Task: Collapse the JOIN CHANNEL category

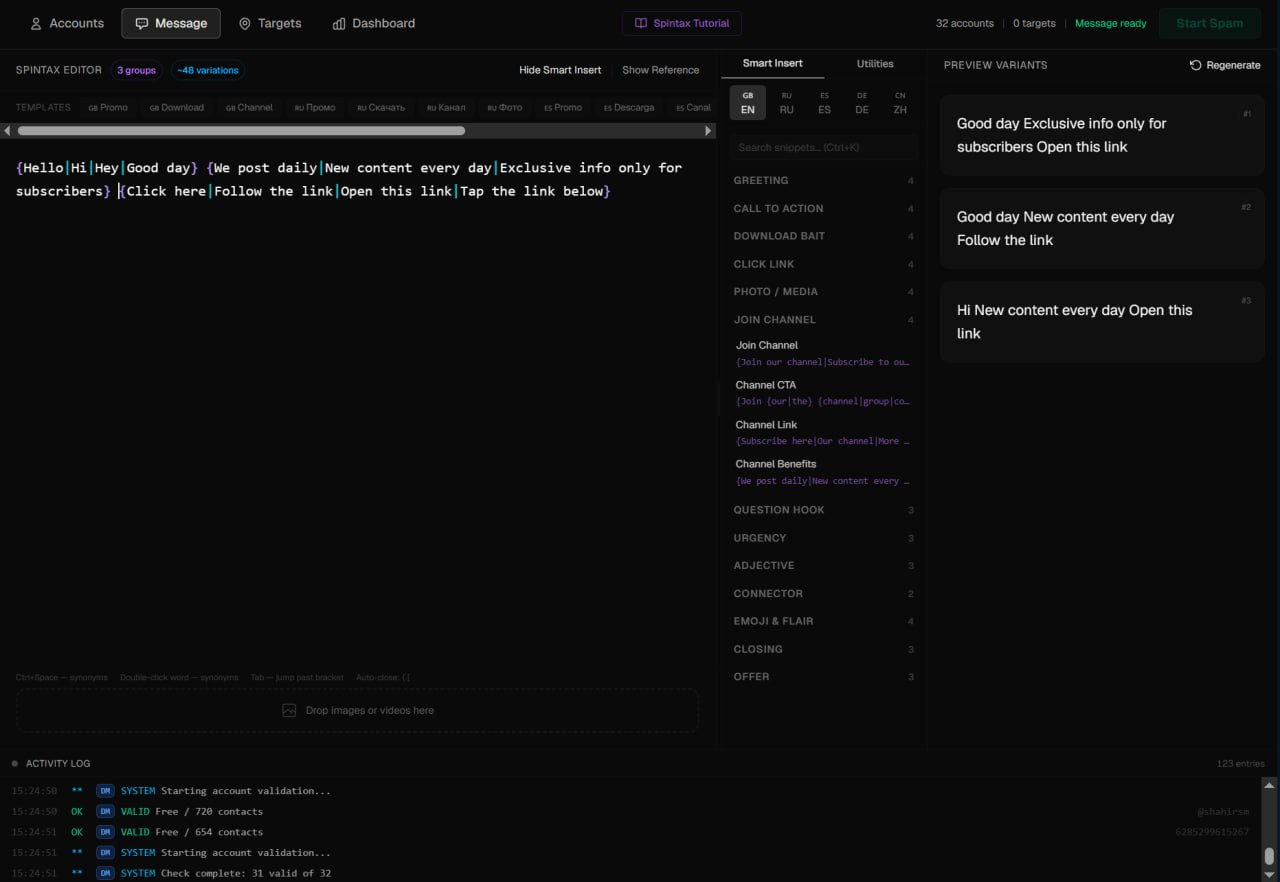Action: point(824,320)
